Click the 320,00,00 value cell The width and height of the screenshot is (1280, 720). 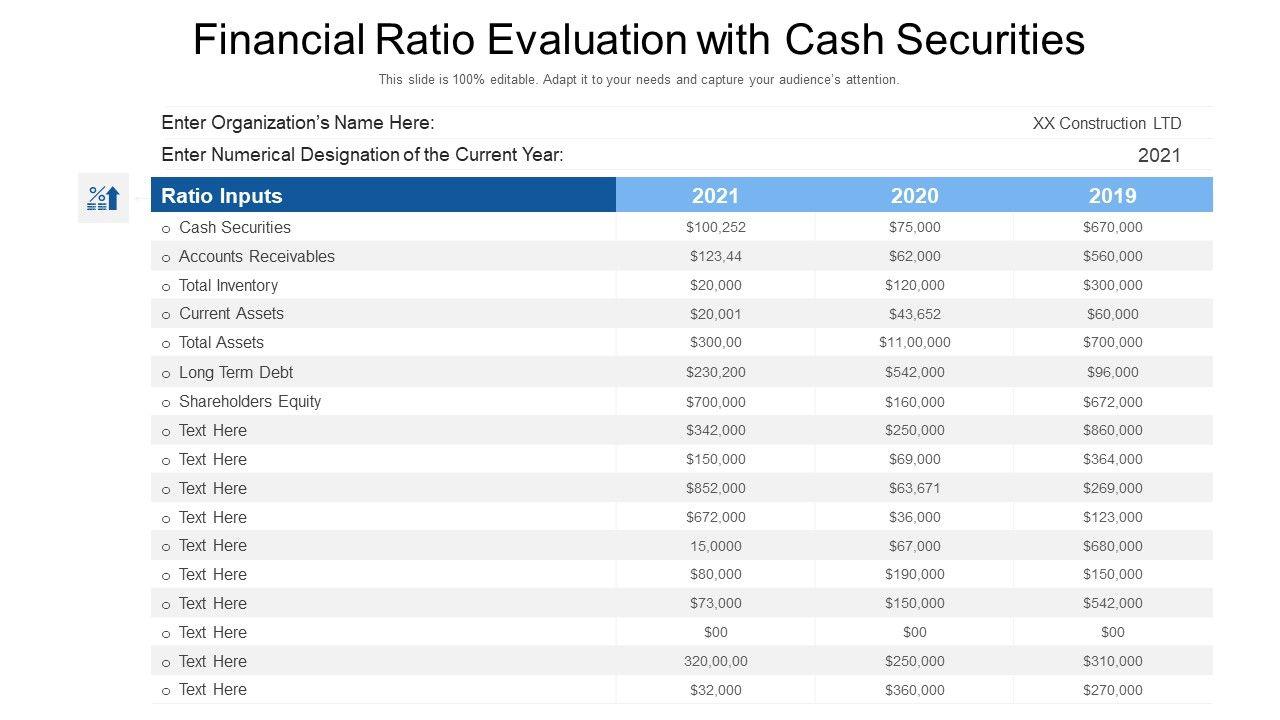[716, 661]
